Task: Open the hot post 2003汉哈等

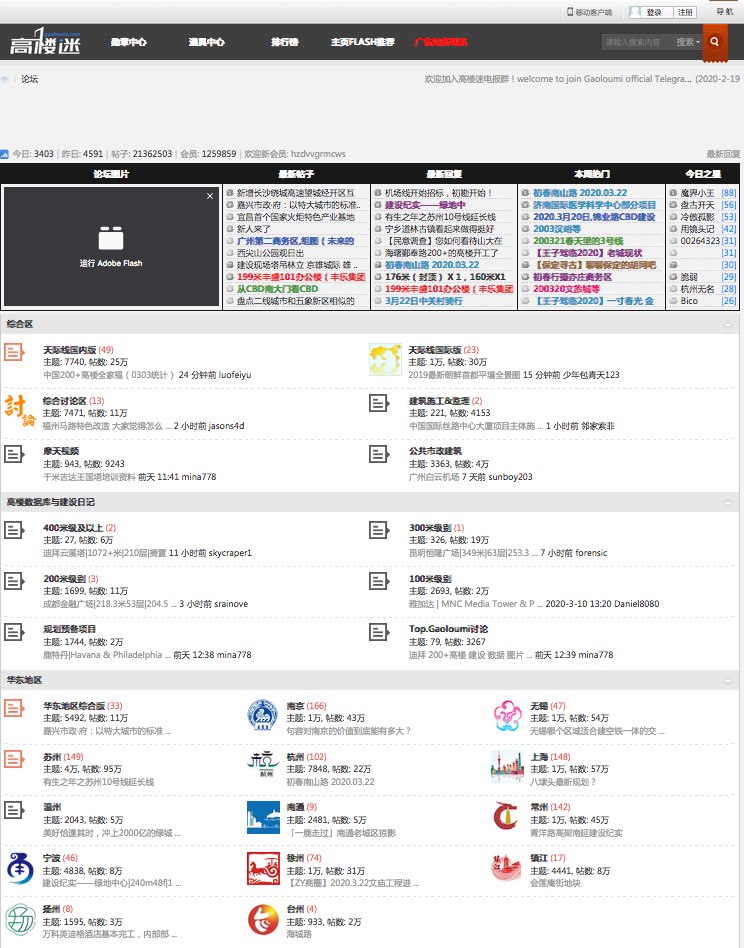Action: (x=557, y=229)
